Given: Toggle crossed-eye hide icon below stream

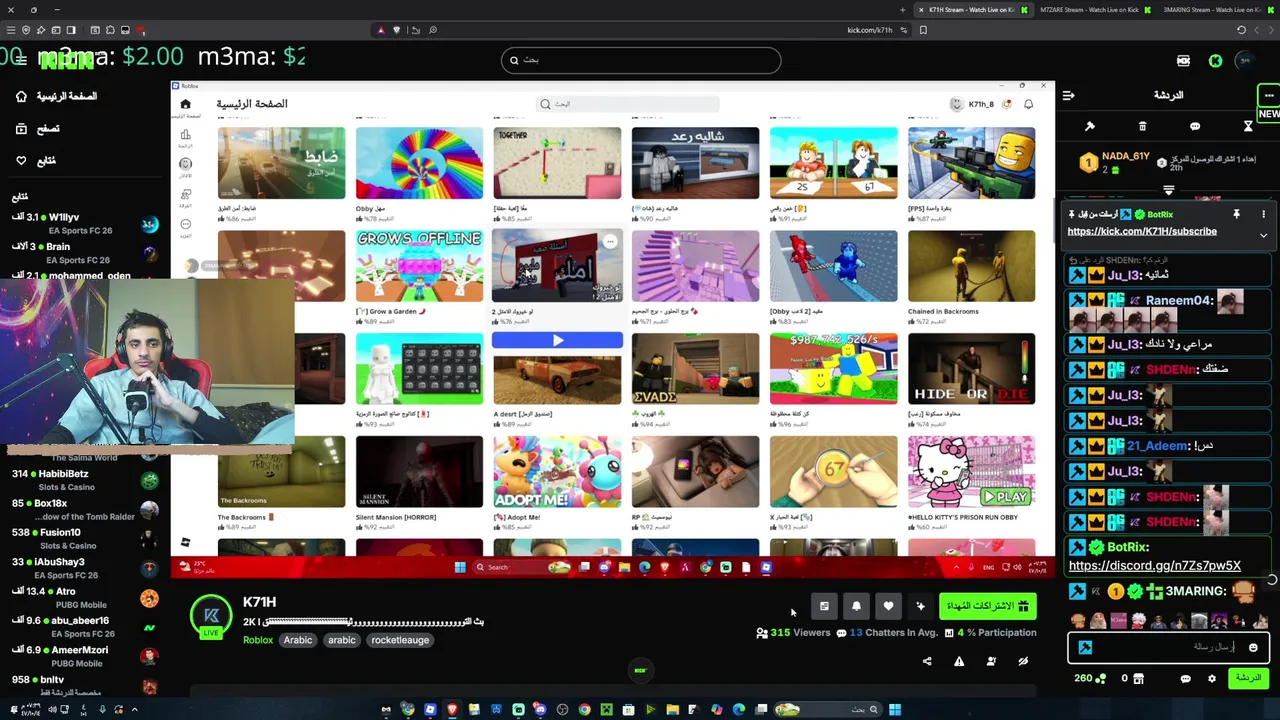Looking at the screenshot, I should (x=1023, y=661).
